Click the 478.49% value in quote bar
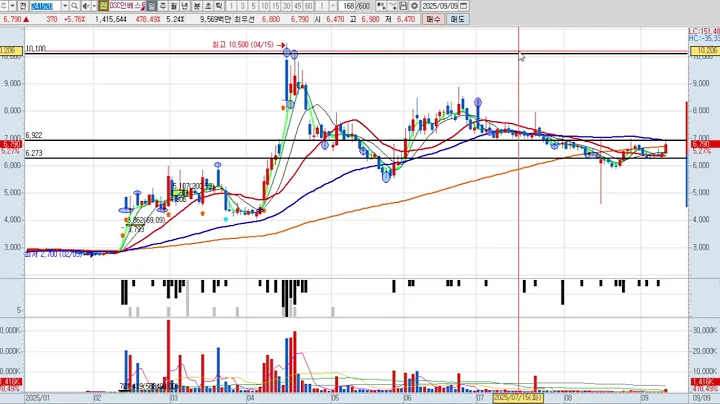The width and height of the screenshot is (720, 404). 147,19
